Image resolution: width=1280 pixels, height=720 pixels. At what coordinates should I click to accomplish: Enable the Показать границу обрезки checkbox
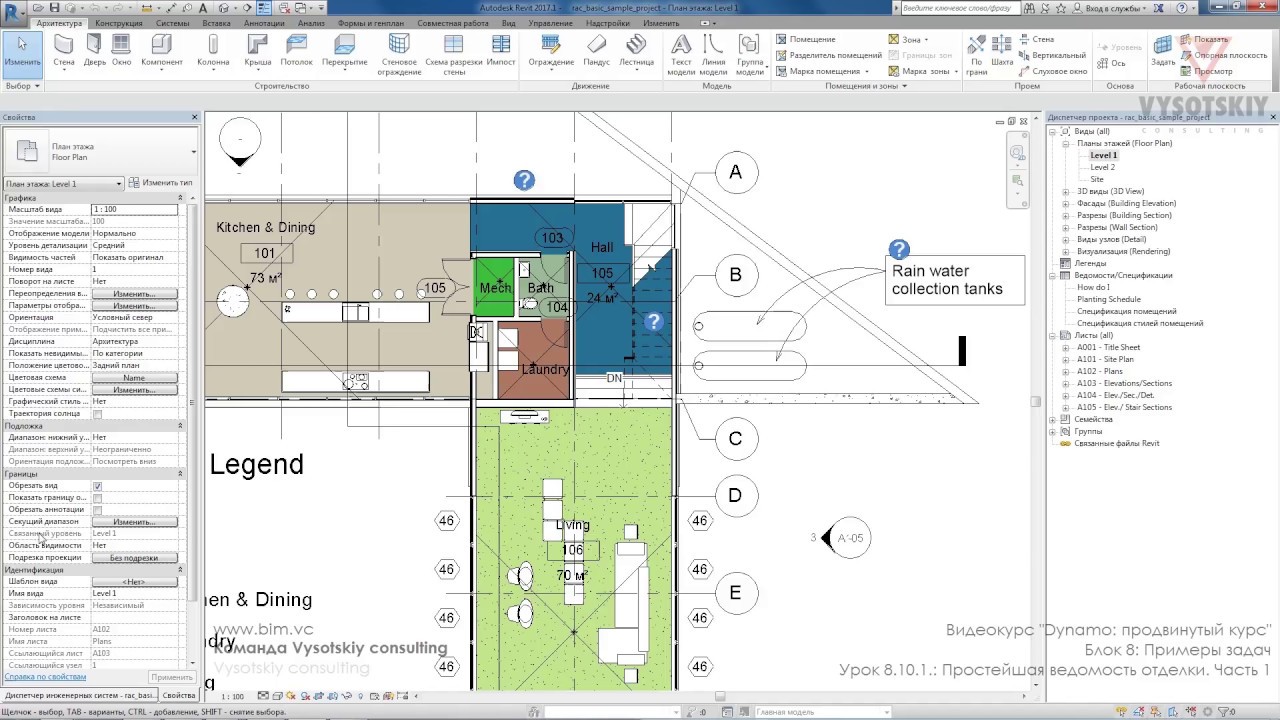(97, 498)
